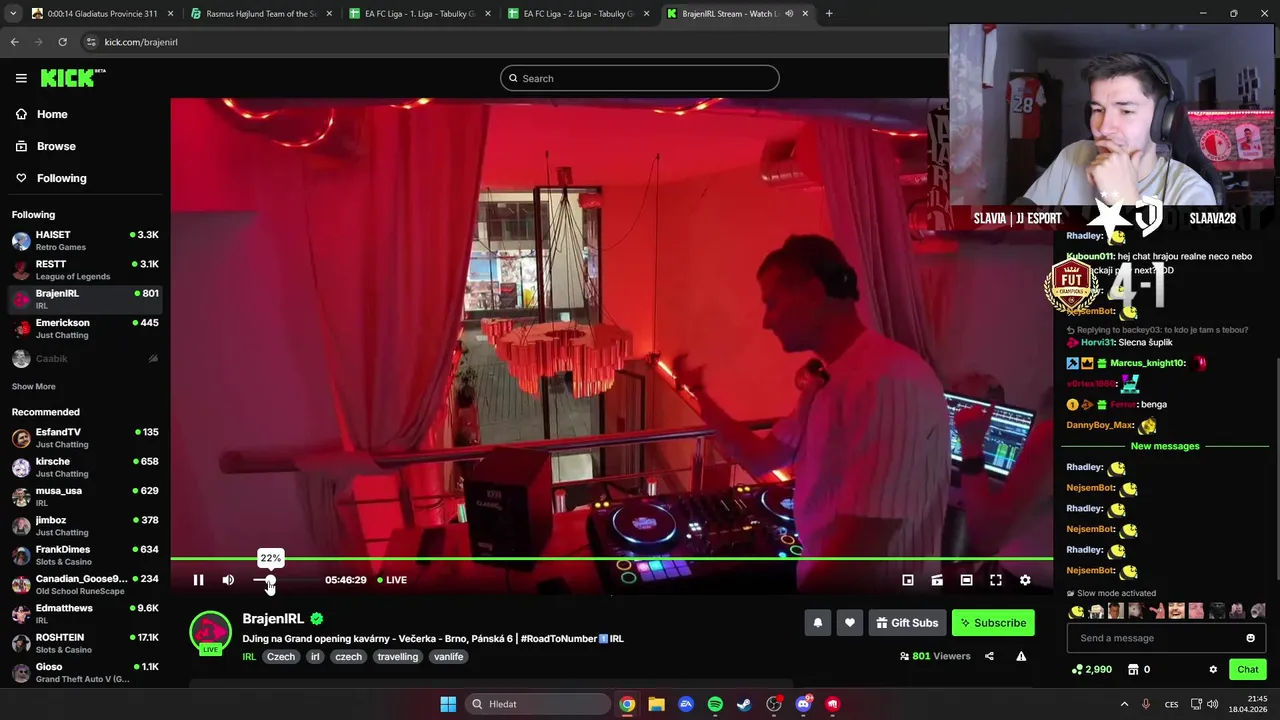Toggle stream notifications bell
The width and height of the screenshot is (1280, 720).
817,623
